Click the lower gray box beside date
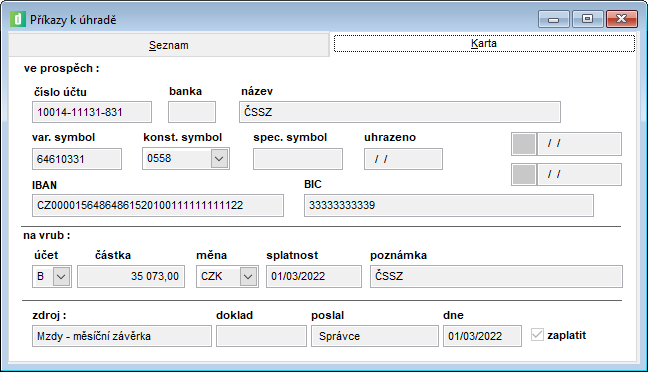This screenshot has width=648, height=372. point(524,174)
